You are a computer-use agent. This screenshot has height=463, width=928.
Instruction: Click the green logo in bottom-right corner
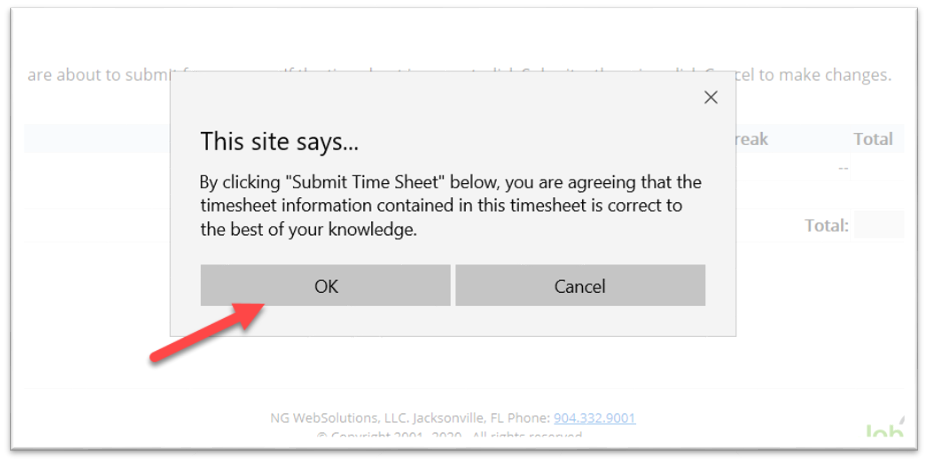click(886, 430)
